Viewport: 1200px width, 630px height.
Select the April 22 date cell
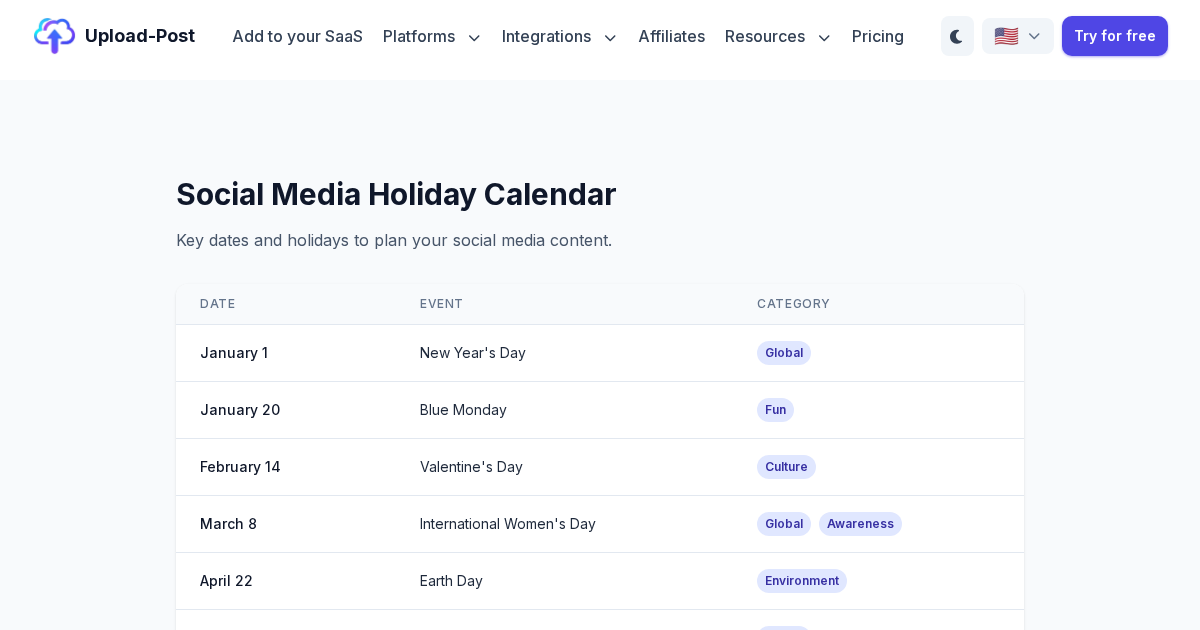(x=226, y=581)
